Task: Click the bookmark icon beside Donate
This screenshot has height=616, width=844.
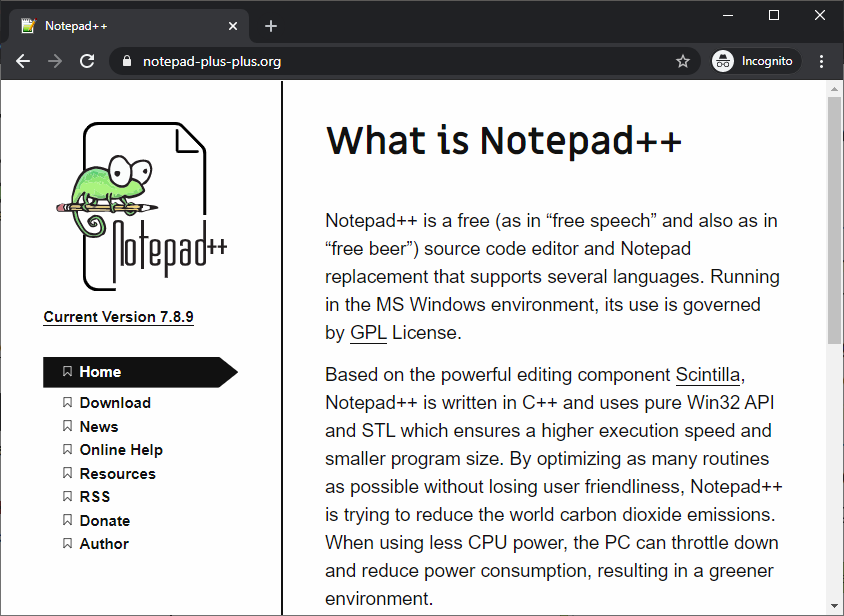Action: coord(67,520)
